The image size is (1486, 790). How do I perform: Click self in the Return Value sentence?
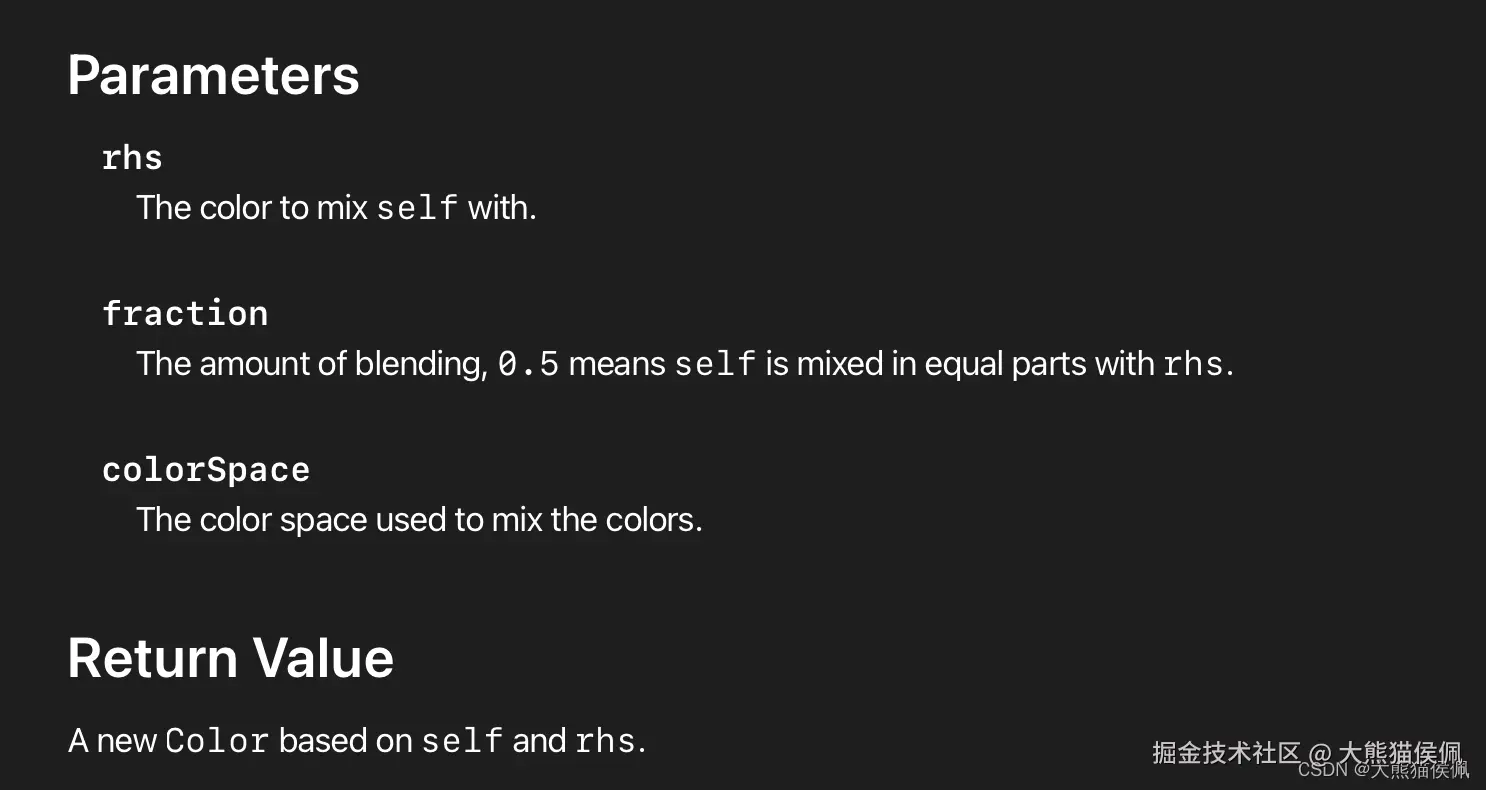[x=462, y=741]
